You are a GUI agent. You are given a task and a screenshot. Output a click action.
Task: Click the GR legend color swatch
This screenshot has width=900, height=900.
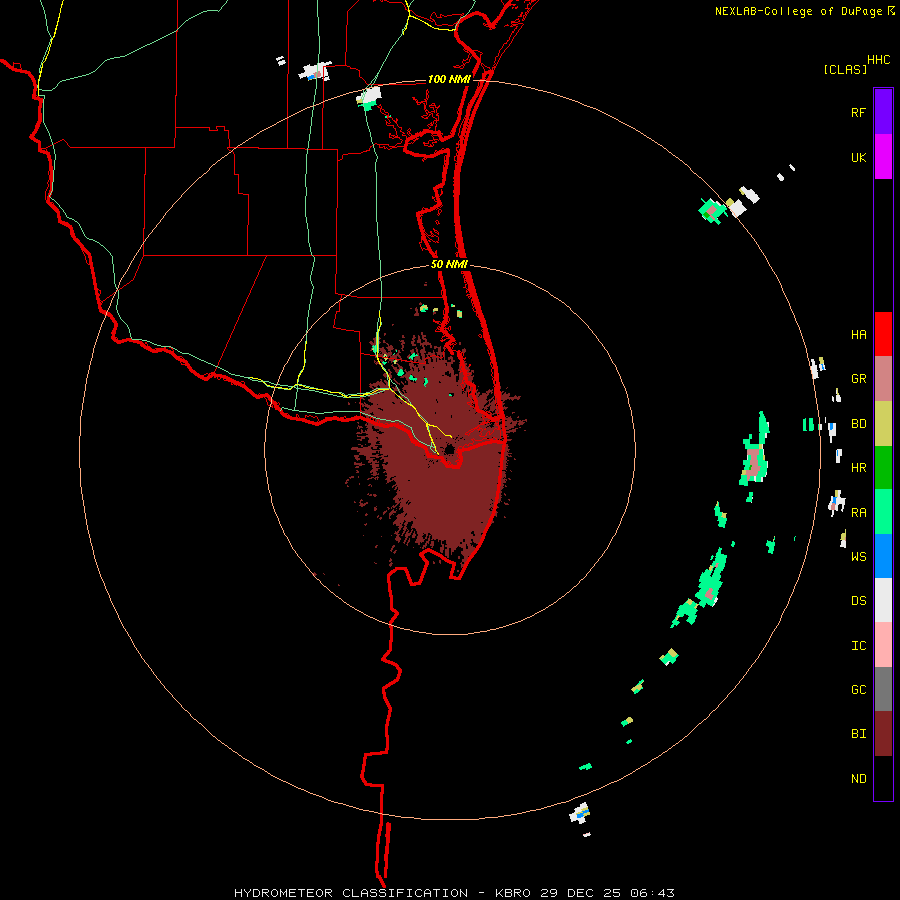pos(883,379)
